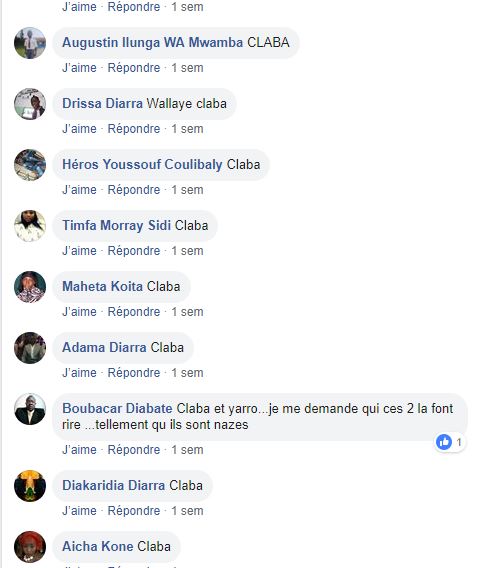
Task: Open Diakaridia Diarra's profile name link
Action: pyautogui.click(x=113, y=485)
